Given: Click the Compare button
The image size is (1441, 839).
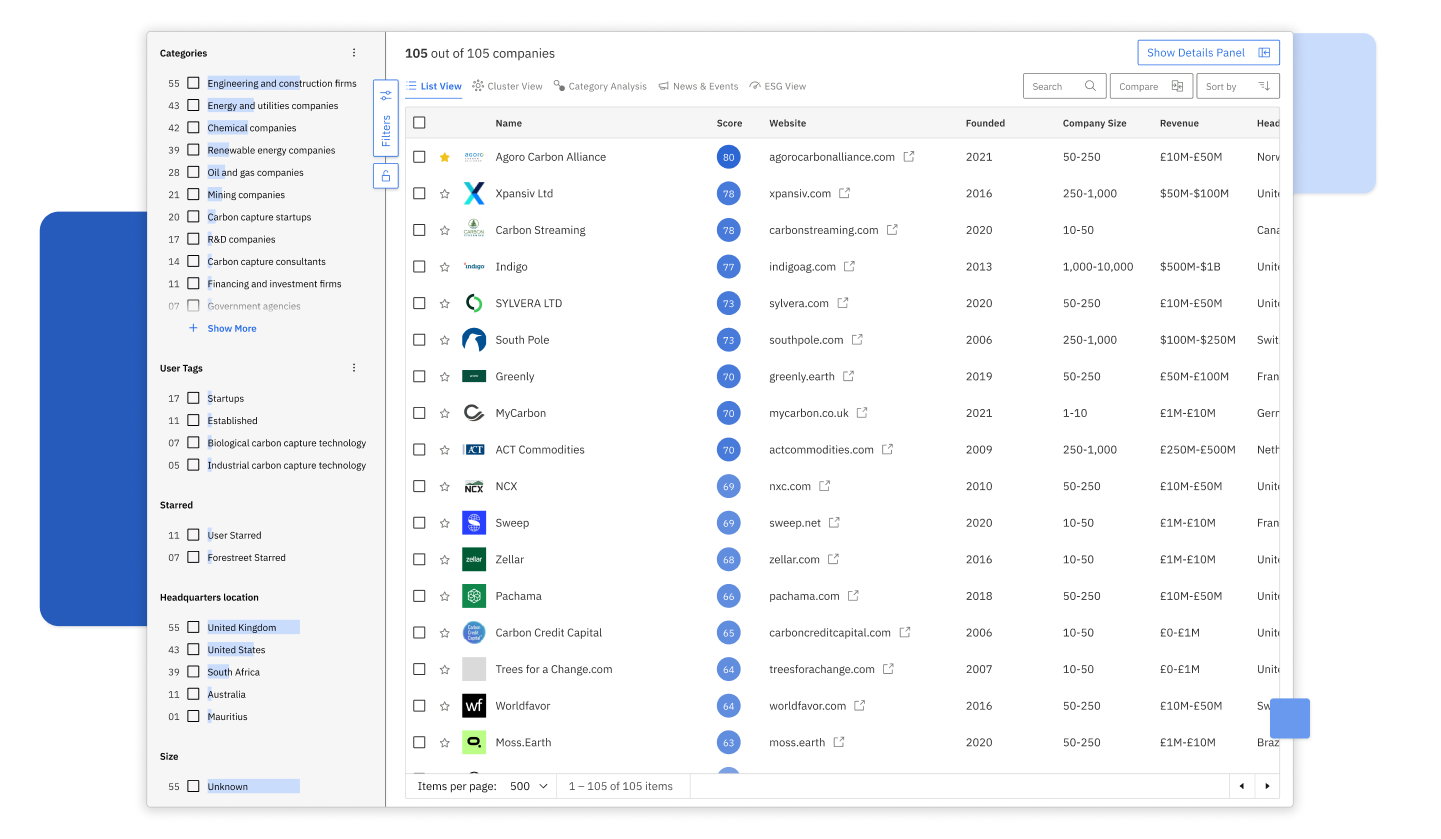Looking at the screenshot, I should (x=1151, y=86).
